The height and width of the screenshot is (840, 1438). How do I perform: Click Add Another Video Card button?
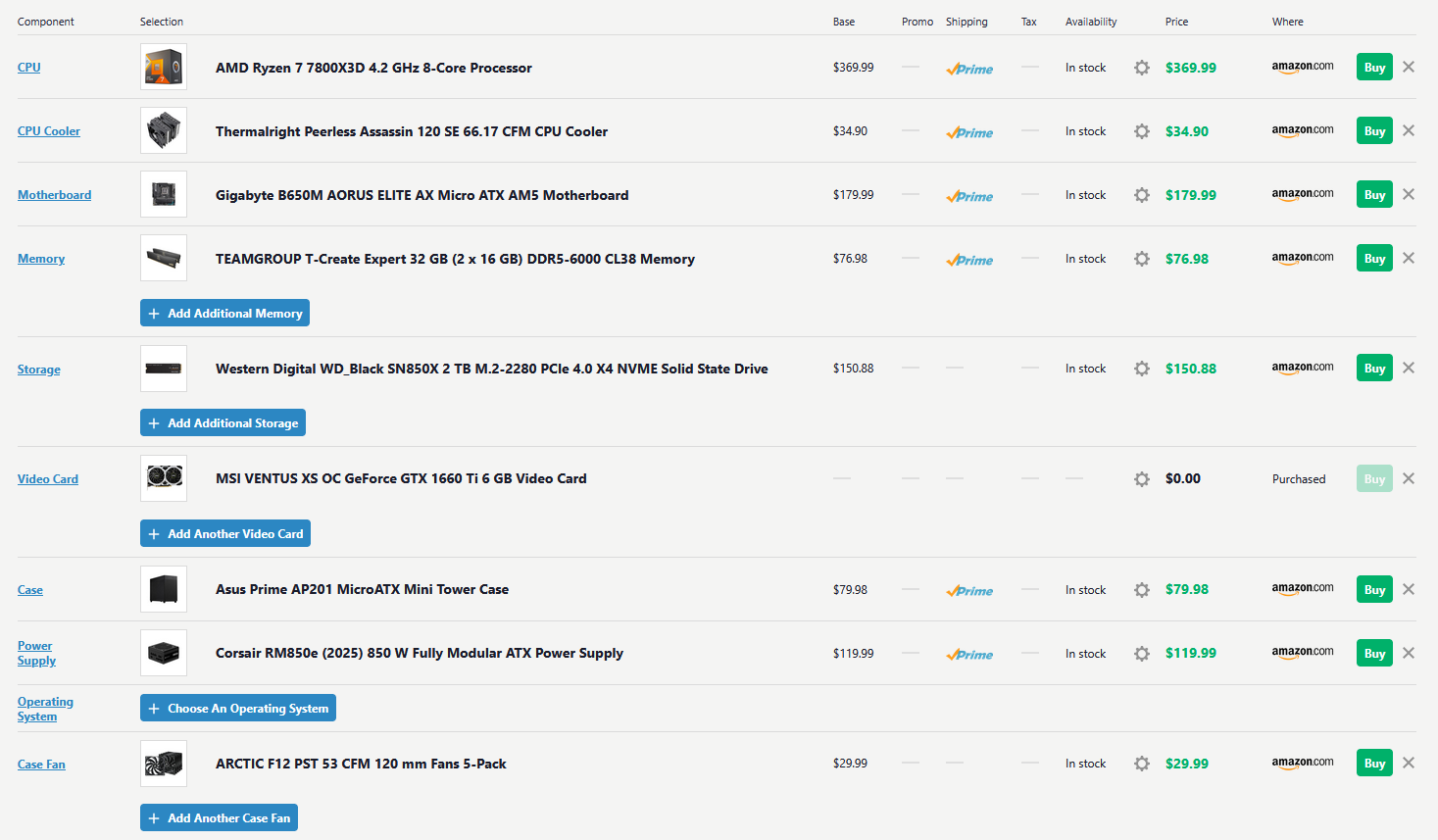225,533
